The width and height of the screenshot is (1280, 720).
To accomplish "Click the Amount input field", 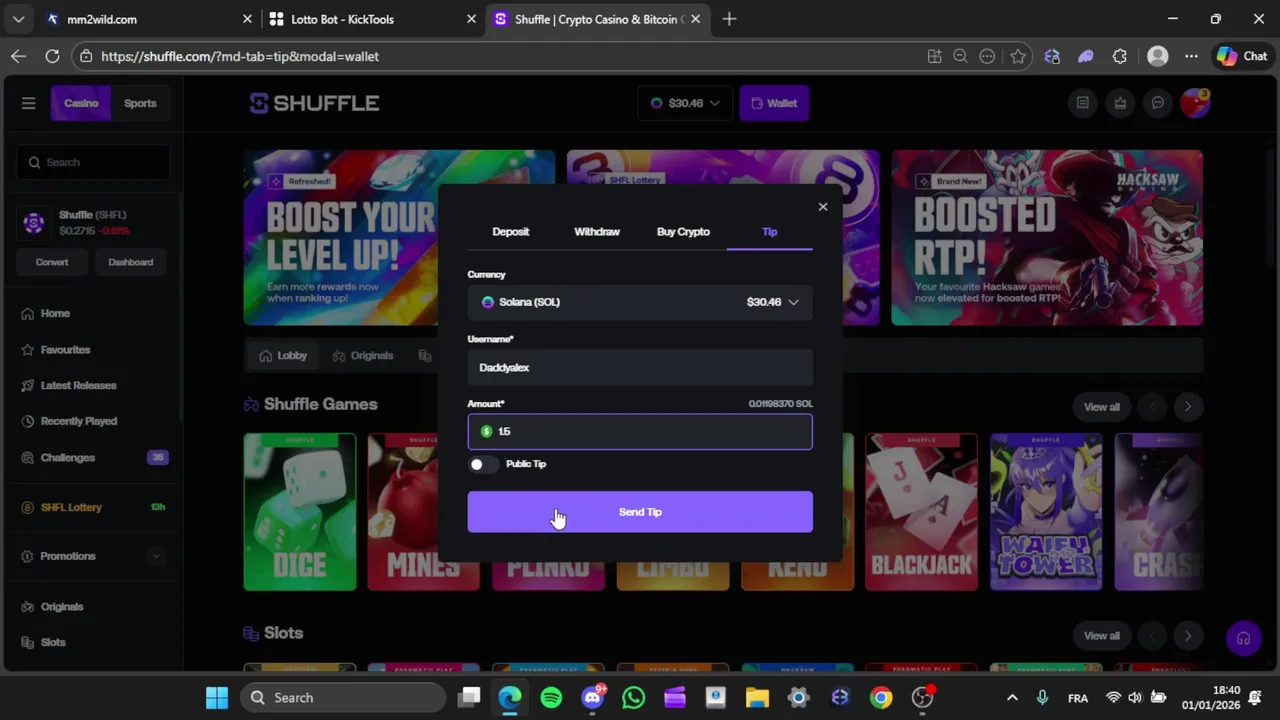I will click(640, 431).
